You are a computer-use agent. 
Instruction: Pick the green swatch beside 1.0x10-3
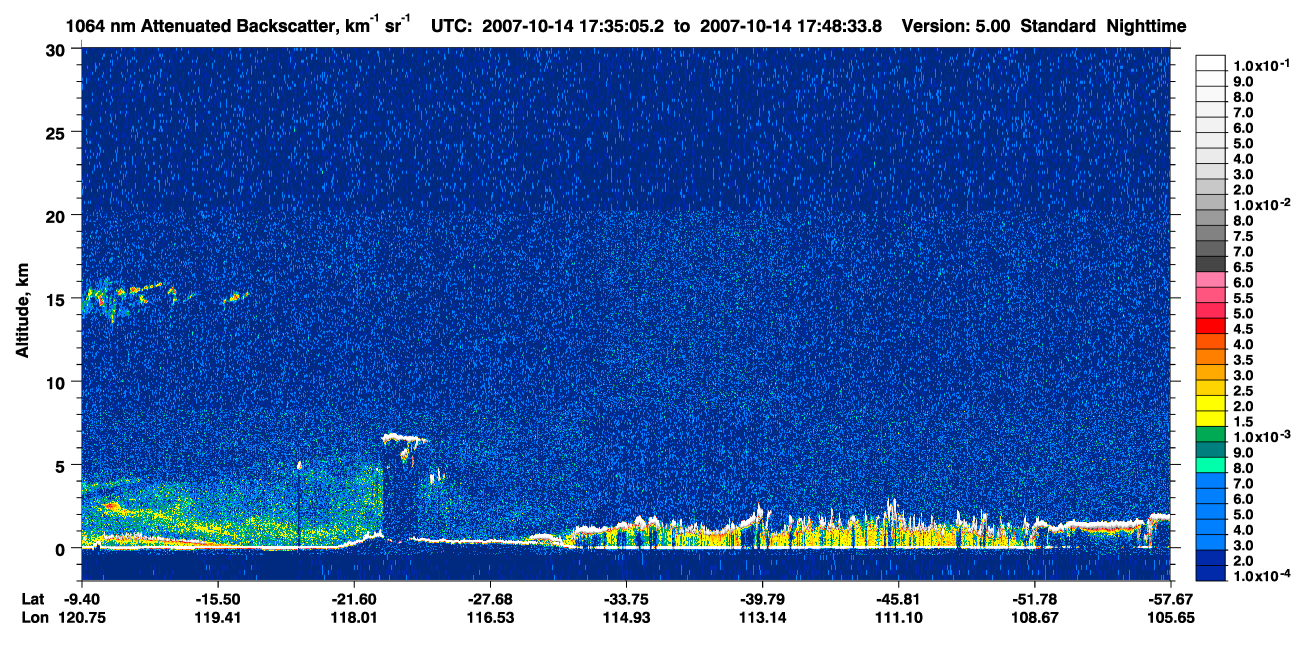coord(1211,434)
